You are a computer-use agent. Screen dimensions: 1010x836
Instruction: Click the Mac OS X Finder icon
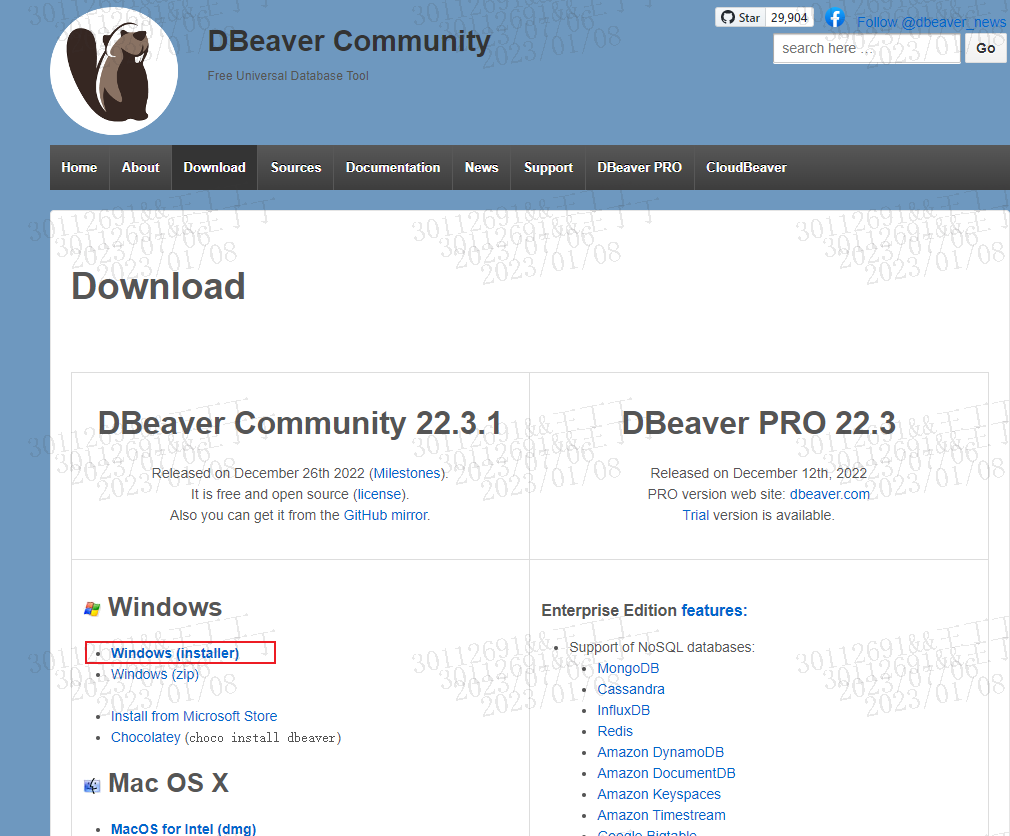pyautogui.click(x=92, y=786)
